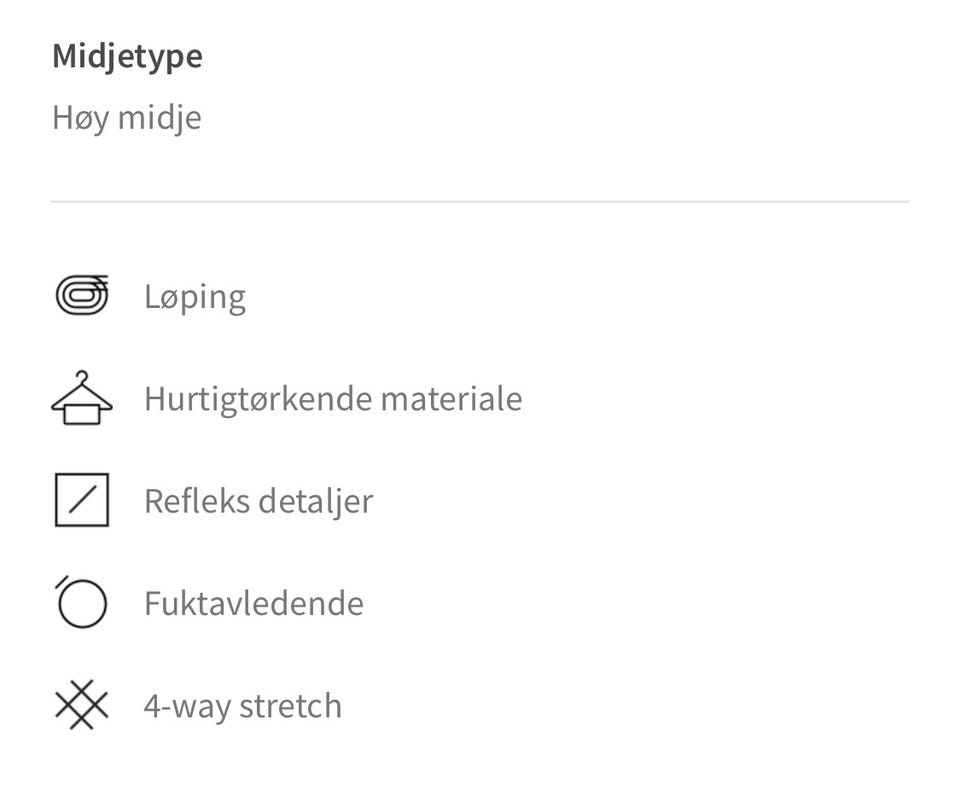Viewport: 960px width, 795px height.
Task: Click the Midjetype heading
Action: pyautogui.click(x=127, y=57)
